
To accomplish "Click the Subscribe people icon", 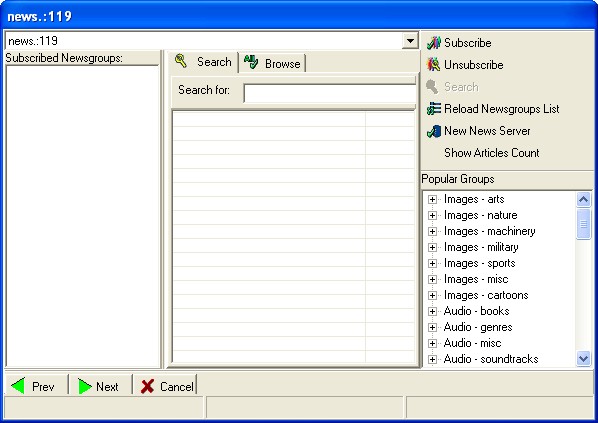I will click(x=434, y=43).
